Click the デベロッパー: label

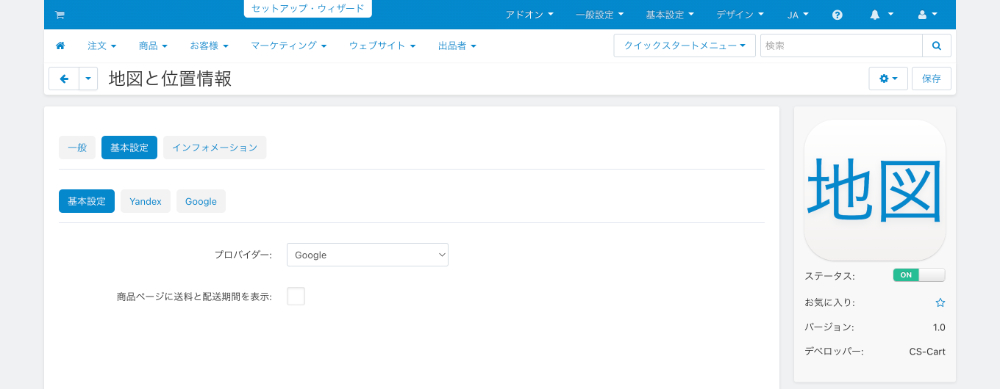pyautogui.click(x=834, y=352)
